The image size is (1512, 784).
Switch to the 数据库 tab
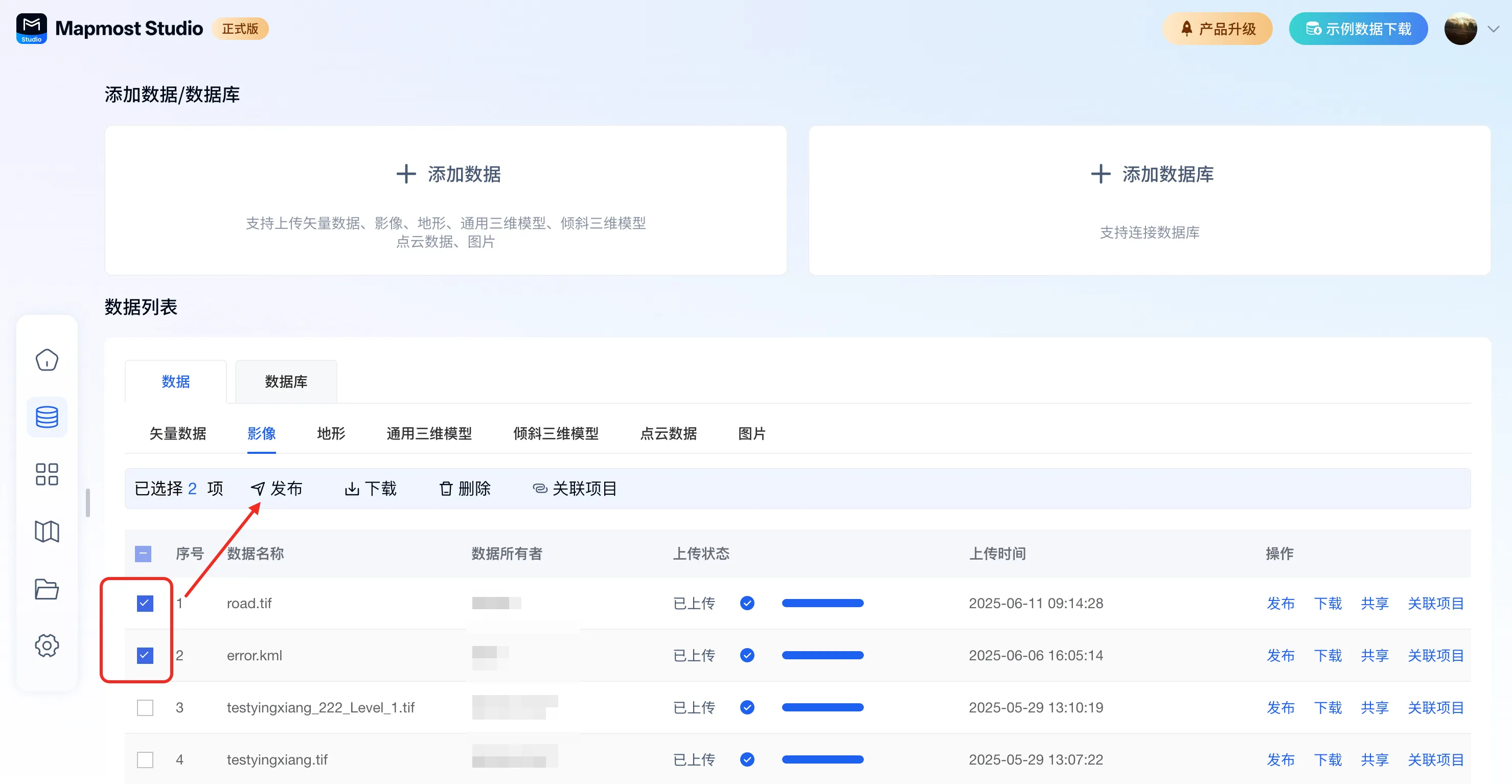tap(286, 381)
